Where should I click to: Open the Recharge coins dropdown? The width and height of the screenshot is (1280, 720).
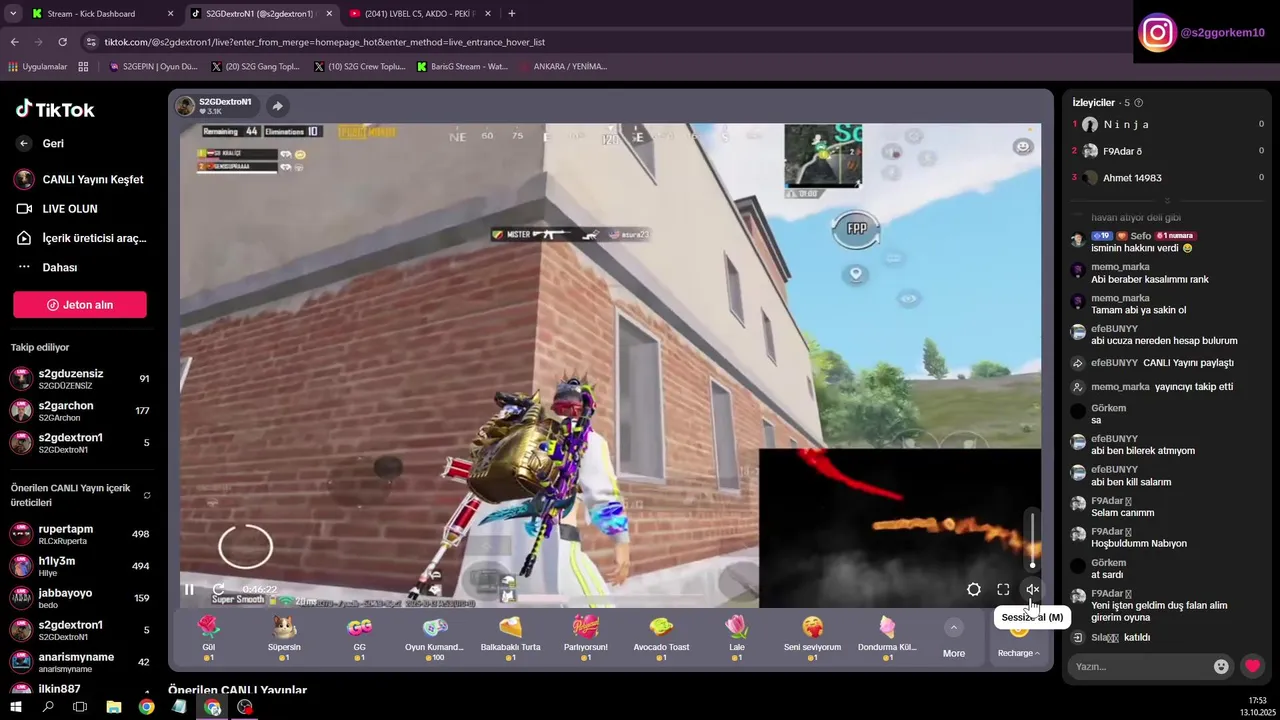1018,653
